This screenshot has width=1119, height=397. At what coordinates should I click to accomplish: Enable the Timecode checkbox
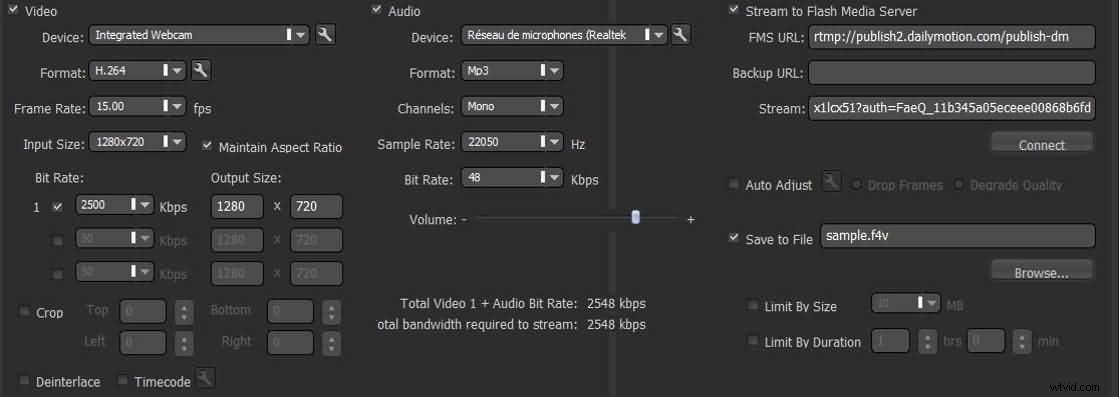point(123,380)
